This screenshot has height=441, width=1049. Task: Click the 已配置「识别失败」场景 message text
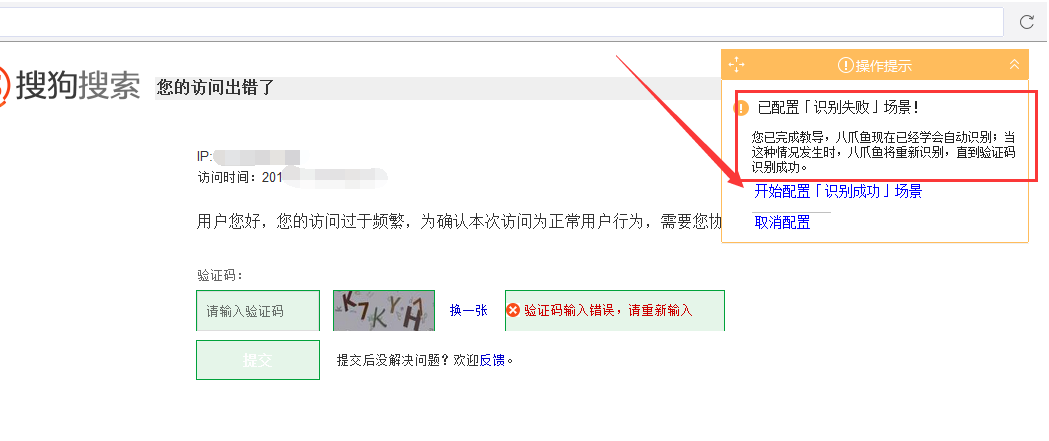point(838,108)
